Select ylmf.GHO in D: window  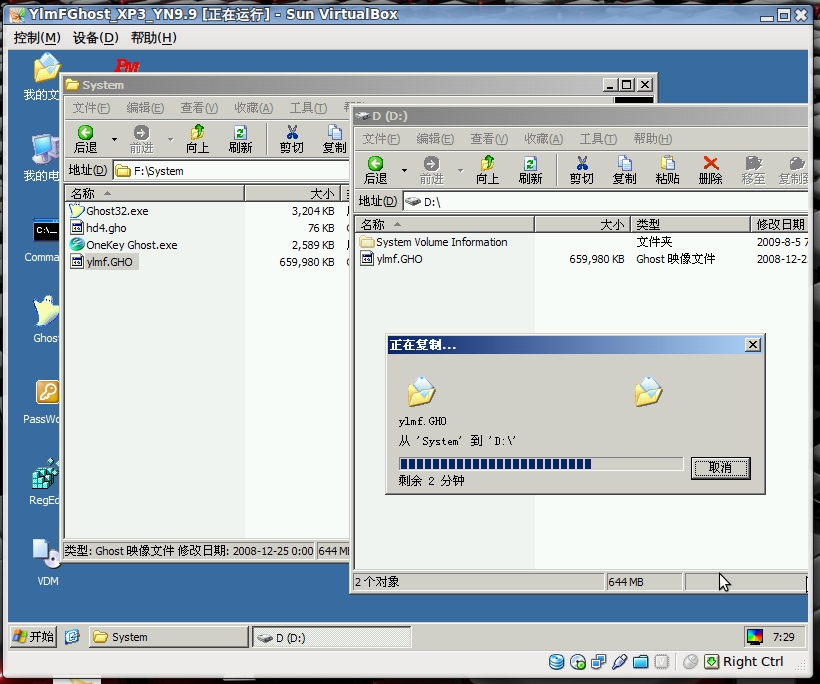click(x=391, y=259)
